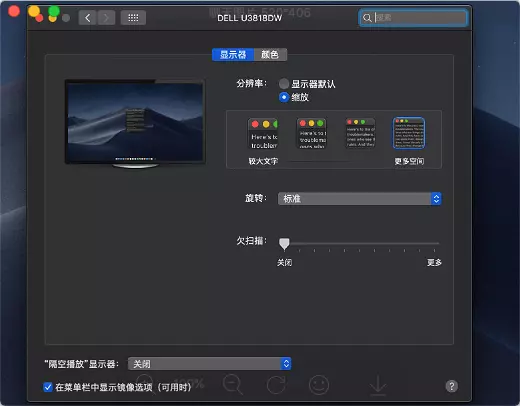Choose the third scaling option thumbnail
520x406 pixels.
360,133
